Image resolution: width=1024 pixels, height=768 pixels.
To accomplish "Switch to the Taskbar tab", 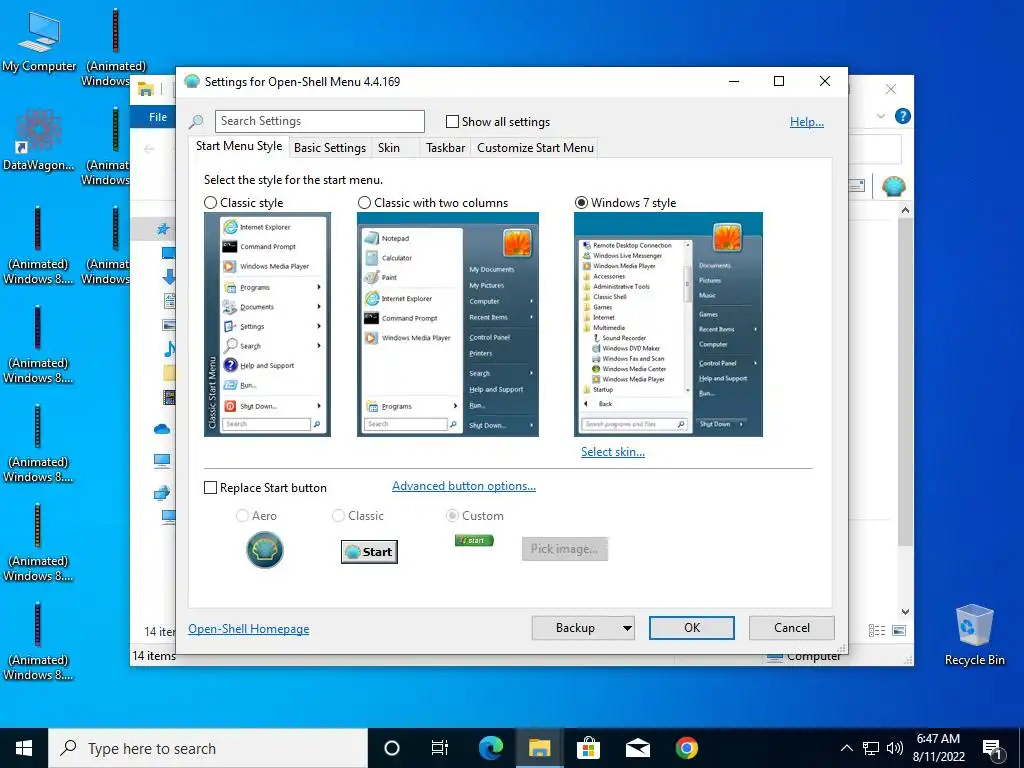I will pos(445,148).
